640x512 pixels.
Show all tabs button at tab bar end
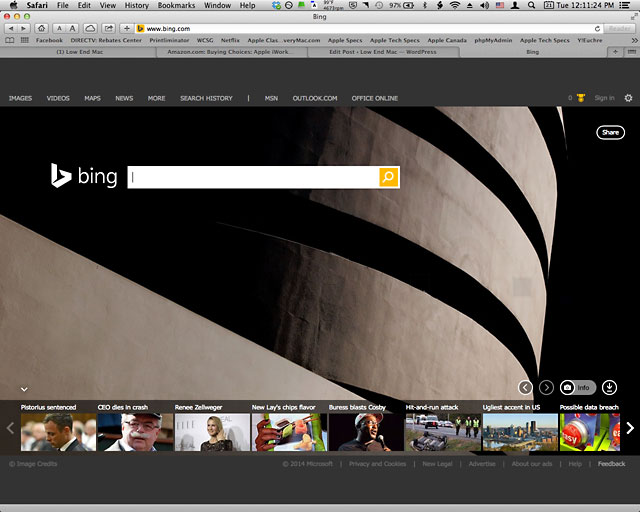click(631, 52)
